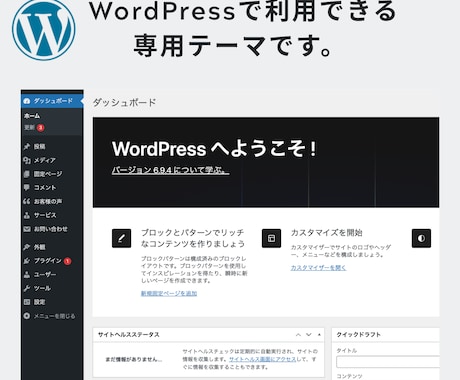
Task: Click the dashboard gauge icon in sidebar
Action: tap(27, 101)
